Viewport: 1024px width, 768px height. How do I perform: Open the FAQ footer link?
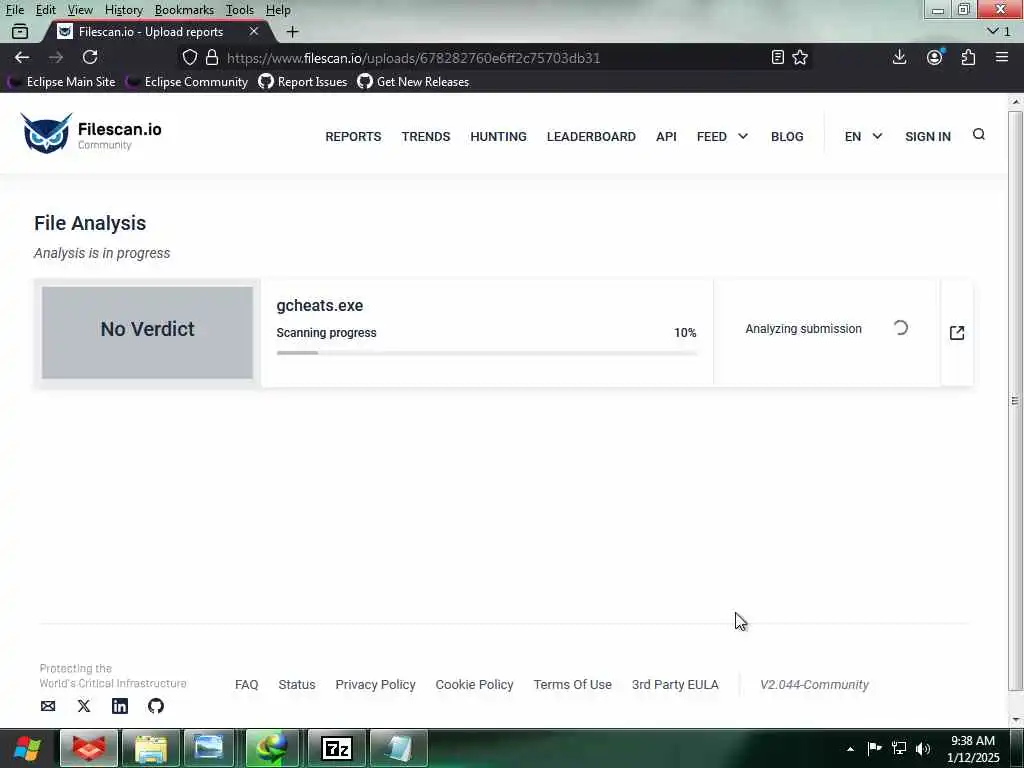click(x=246, y=684)
